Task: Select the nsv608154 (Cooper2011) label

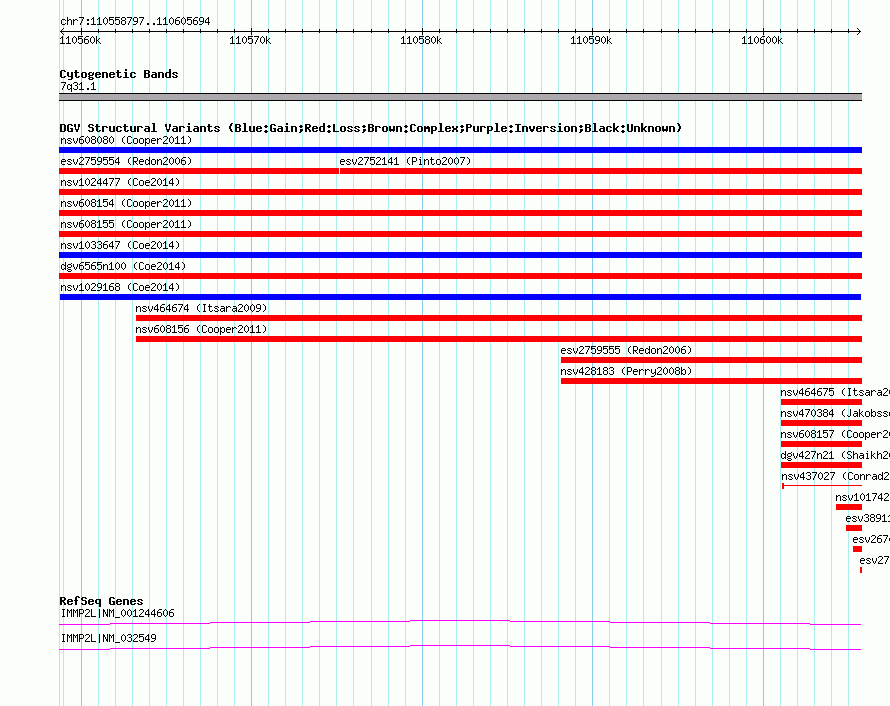Action: click(x=126, y=203)
